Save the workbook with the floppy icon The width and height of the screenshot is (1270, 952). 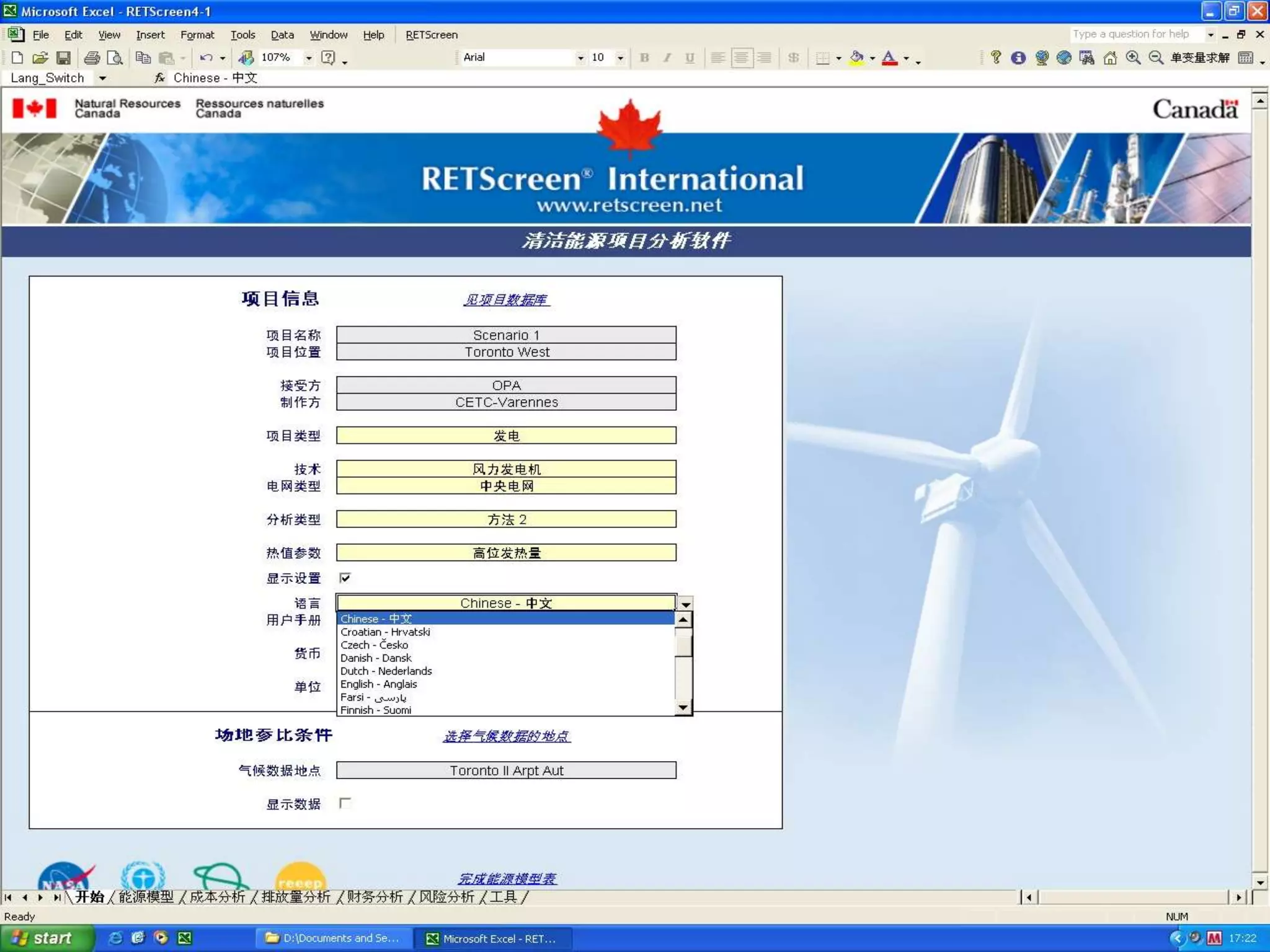[x=63, y=58]
